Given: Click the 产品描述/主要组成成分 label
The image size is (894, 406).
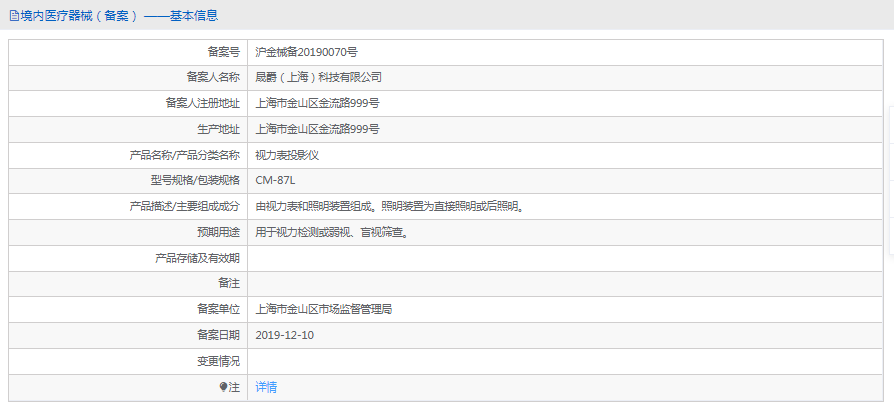Looking at the screenshot, I should tap(185, 206).
